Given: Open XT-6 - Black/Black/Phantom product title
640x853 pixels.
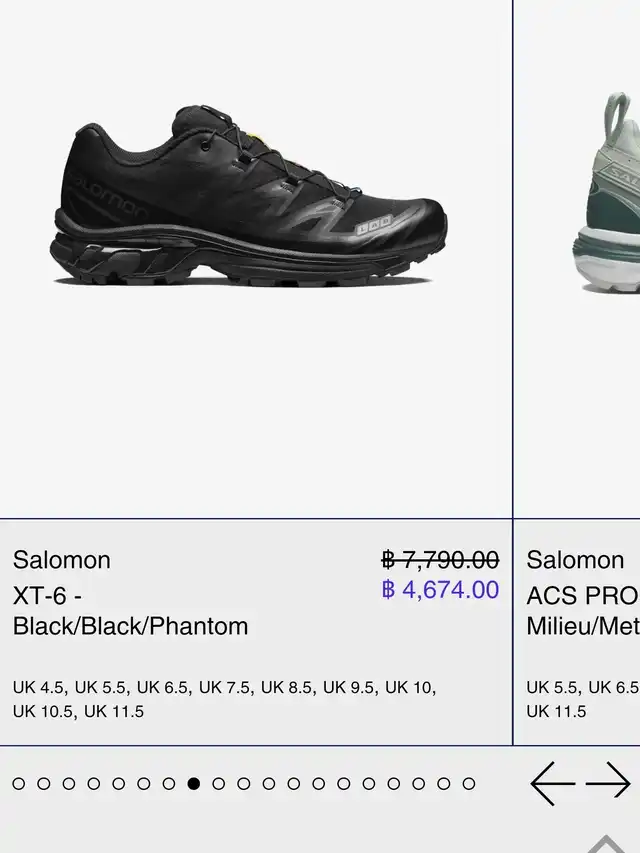Looking at the screenshot, I should tap(131, 611).
